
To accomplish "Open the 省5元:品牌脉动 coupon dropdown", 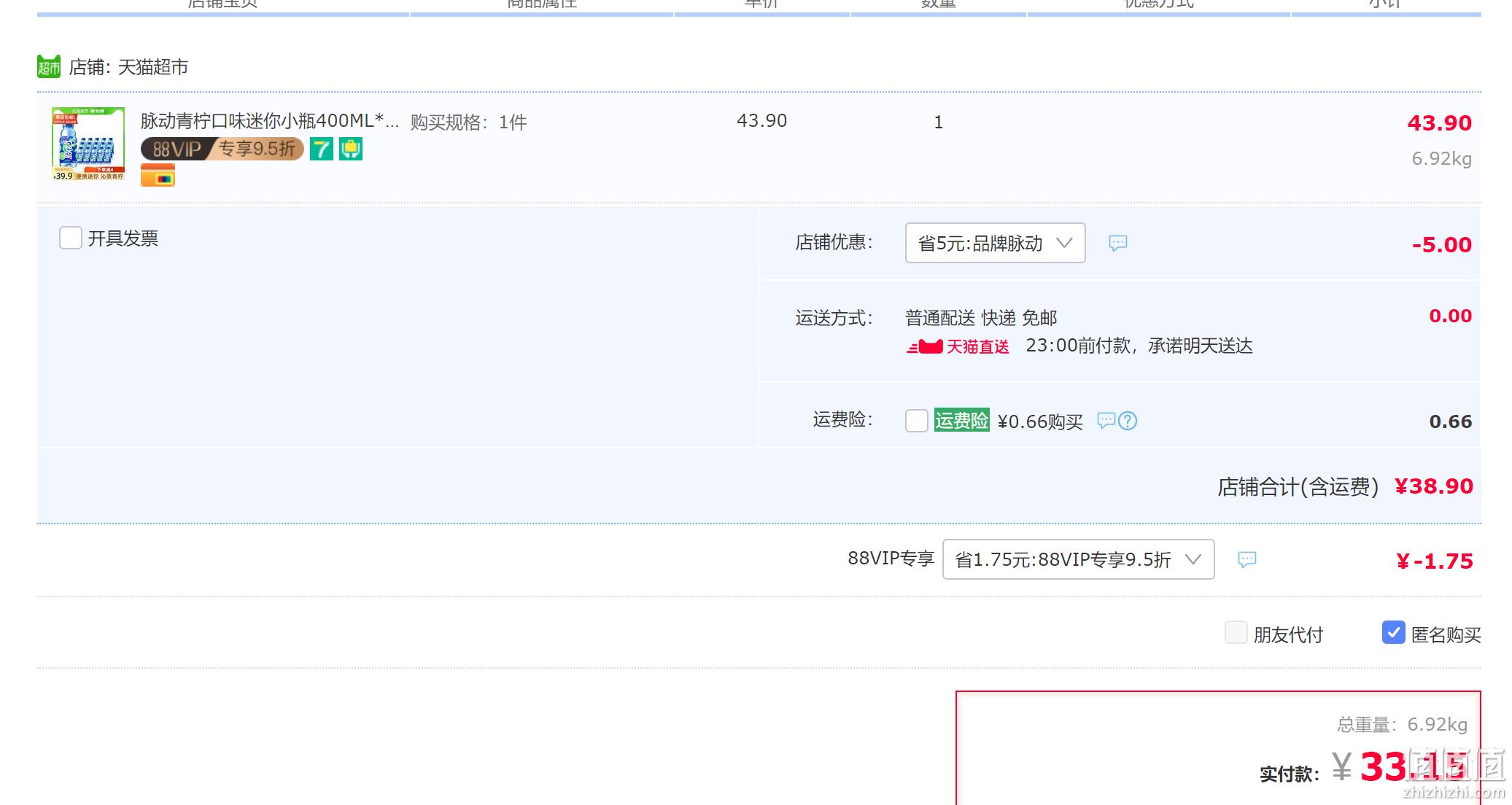I will [x=996, y=243].
